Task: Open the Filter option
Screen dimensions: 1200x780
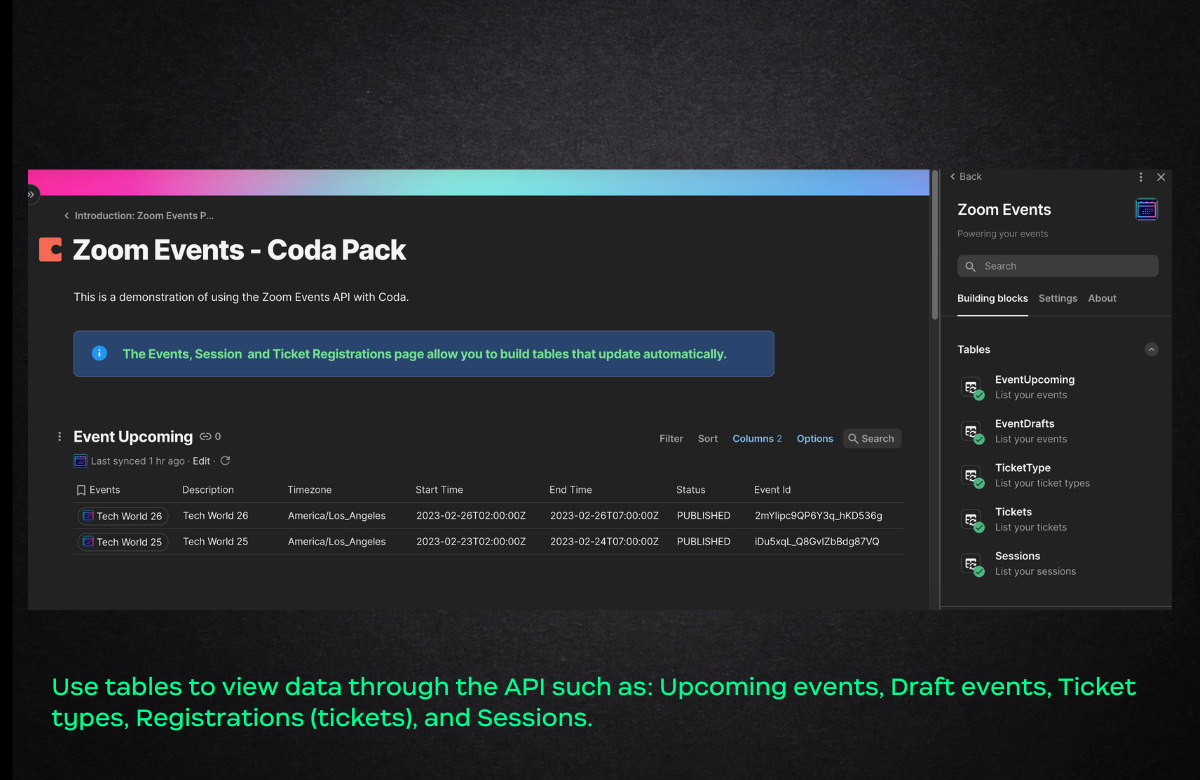Action: click(x=671, y=438)
